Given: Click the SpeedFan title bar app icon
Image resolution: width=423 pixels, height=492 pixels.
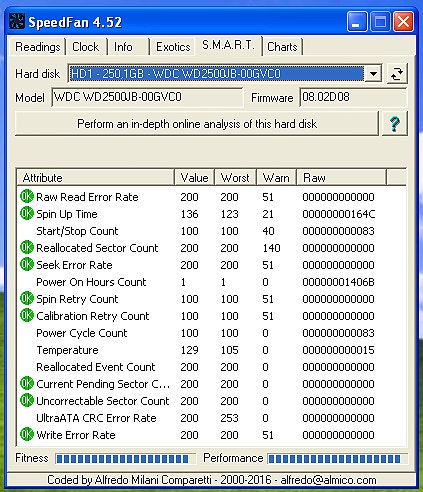Looking at the screenshot, I should tap(17, 21).
